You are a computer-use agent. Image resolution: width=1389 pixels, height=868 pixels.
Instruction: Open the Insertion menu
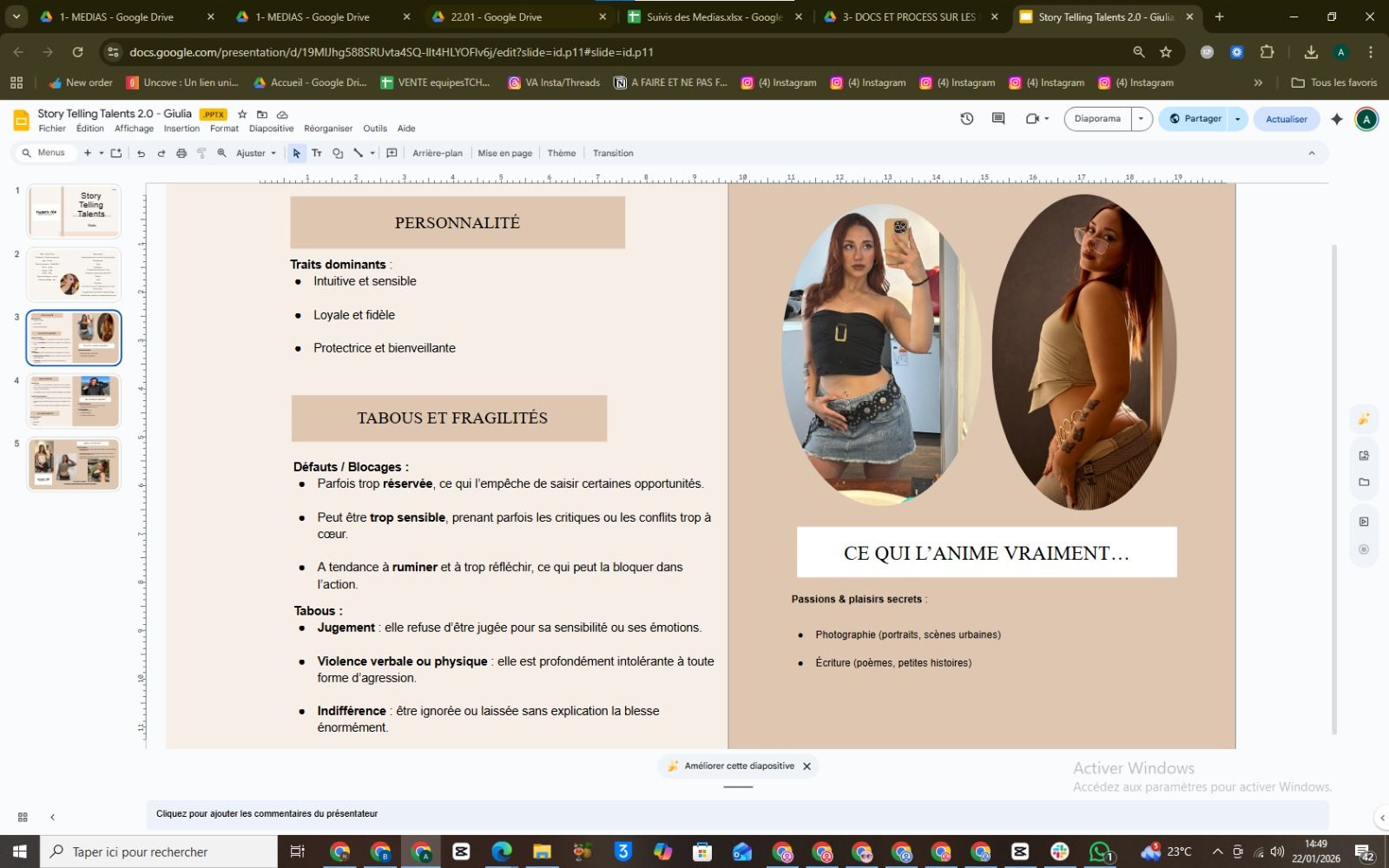pyautogui.click(x=181, y=128)
